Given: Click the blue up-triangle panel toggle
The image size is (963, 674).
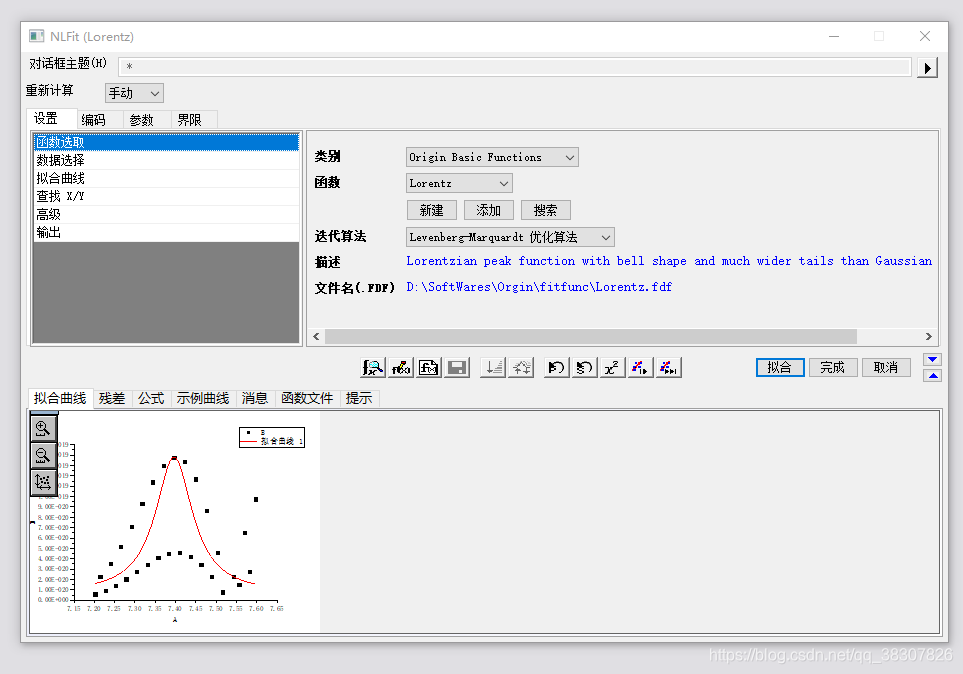Looking at the screenshot, I should pyautogui.click(x=932, y=375).
